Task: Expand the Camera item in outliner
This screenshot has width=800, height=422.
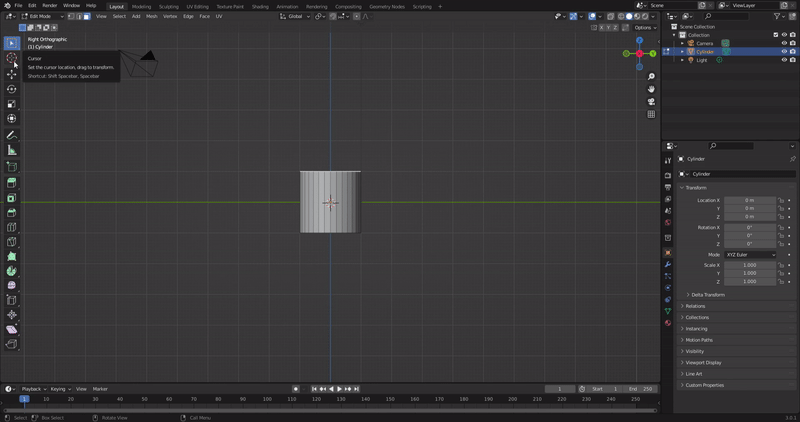Action: [682, 43]
